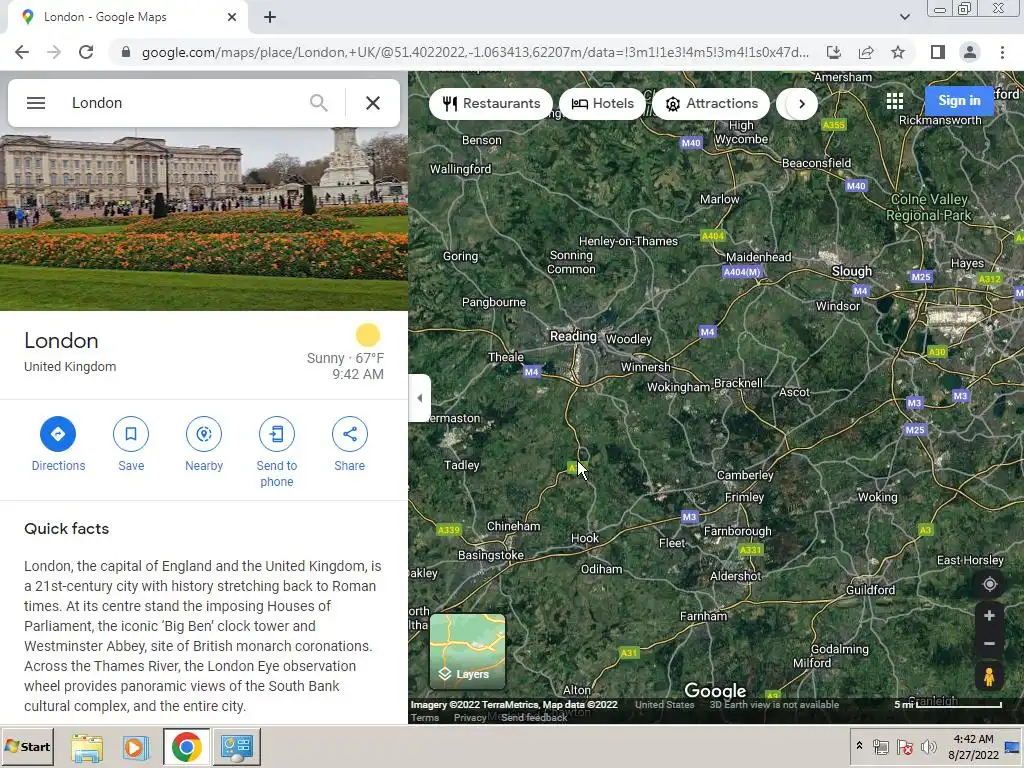This screenshot has height=768, width=1024.
Task: Open the Windows Start menu
Action: (x=27, y=746)
